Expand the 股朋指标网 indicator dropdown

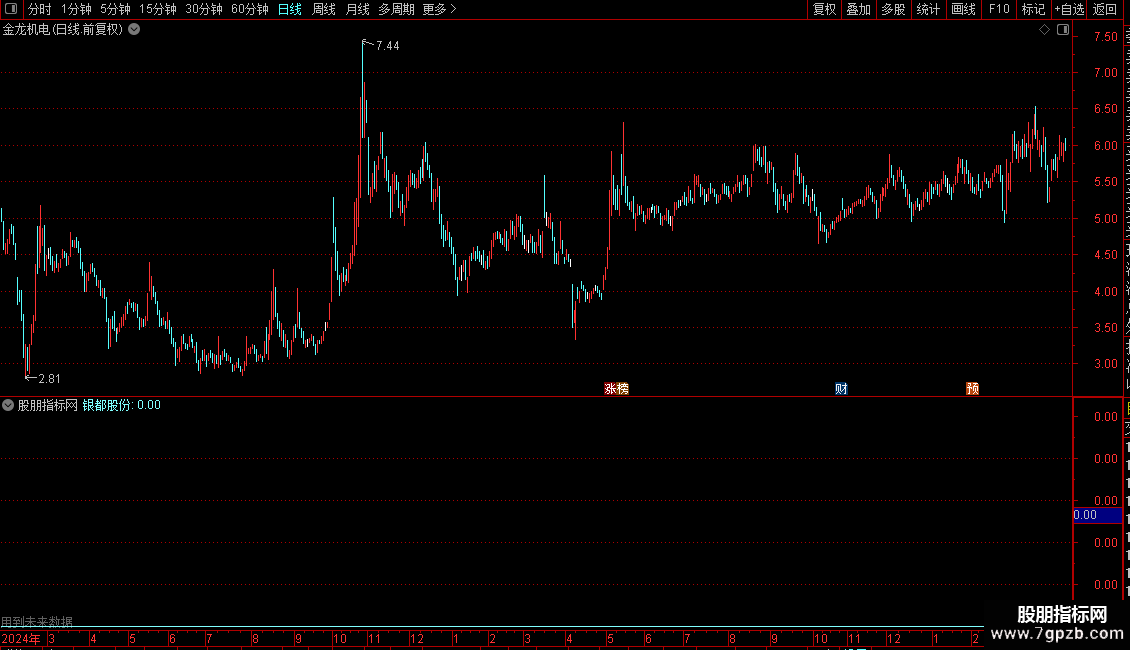[x=8, y=405]
